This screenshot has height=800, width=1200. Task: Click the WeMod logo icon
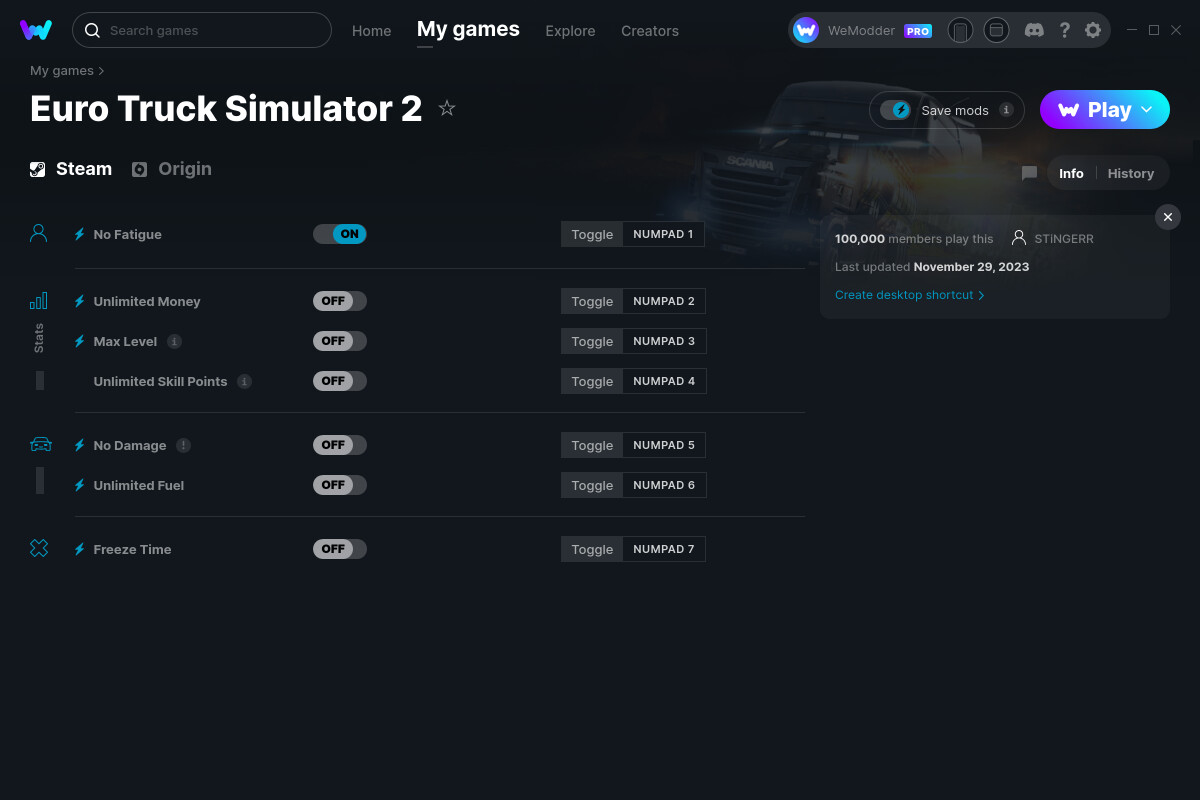tap(36, 30)
